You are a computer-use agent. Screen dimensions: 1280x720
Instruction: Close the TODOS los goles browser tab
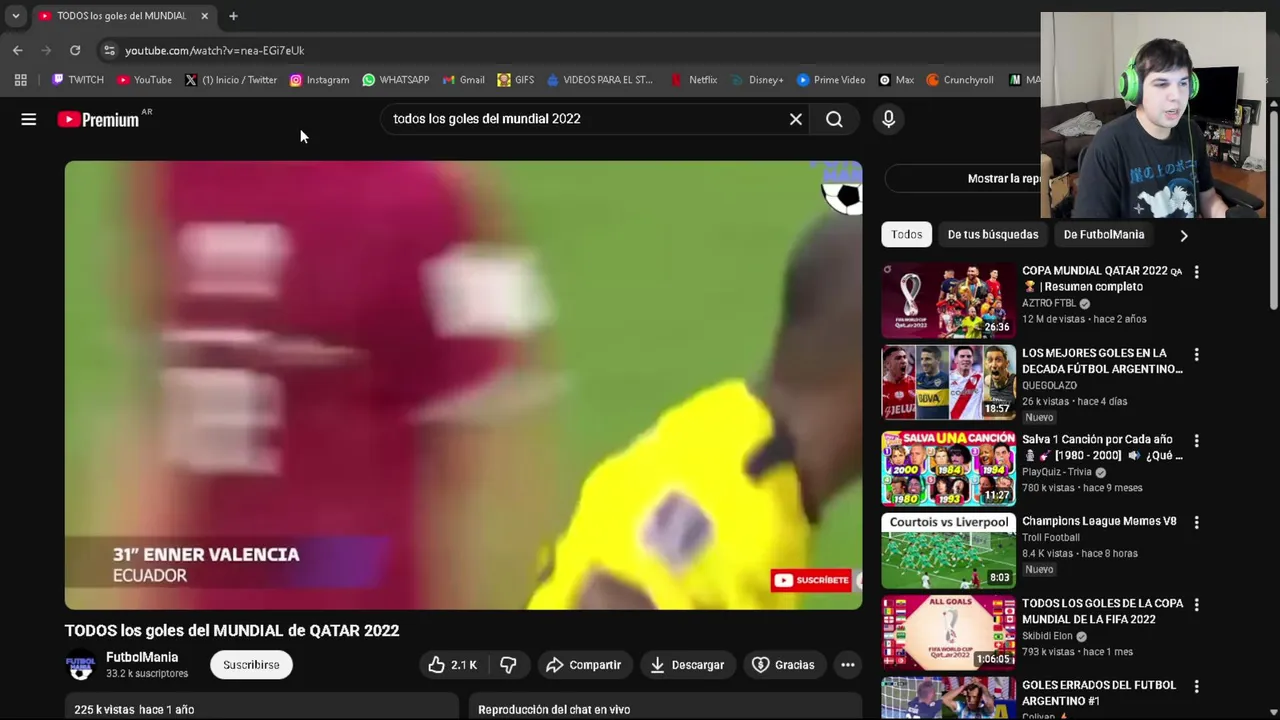coord(204,16)
